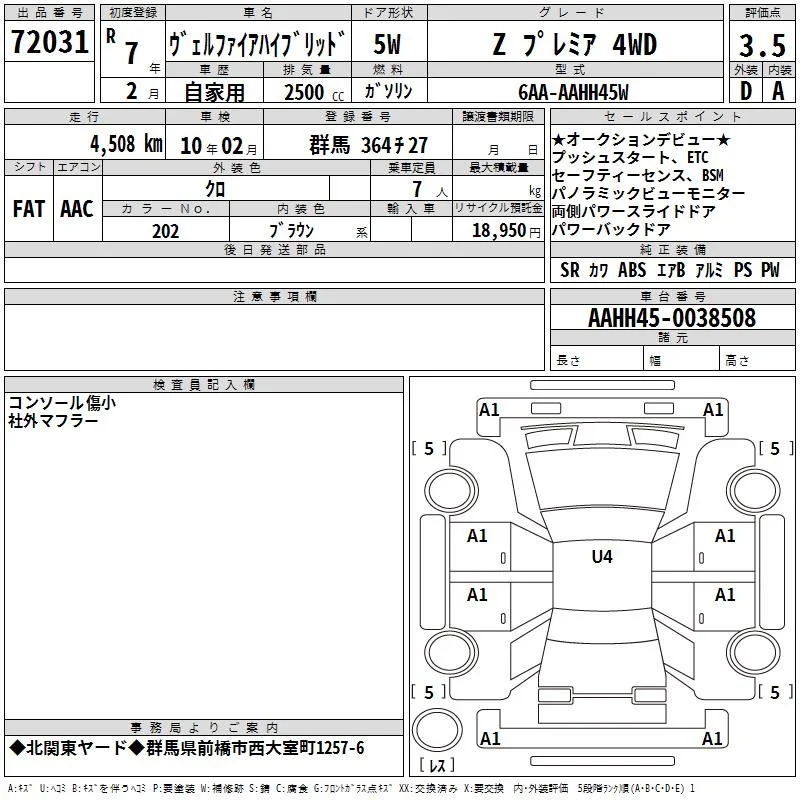Select equipment code ABS
The width and height of the screenshot is (800, 800).
(632, 270)
